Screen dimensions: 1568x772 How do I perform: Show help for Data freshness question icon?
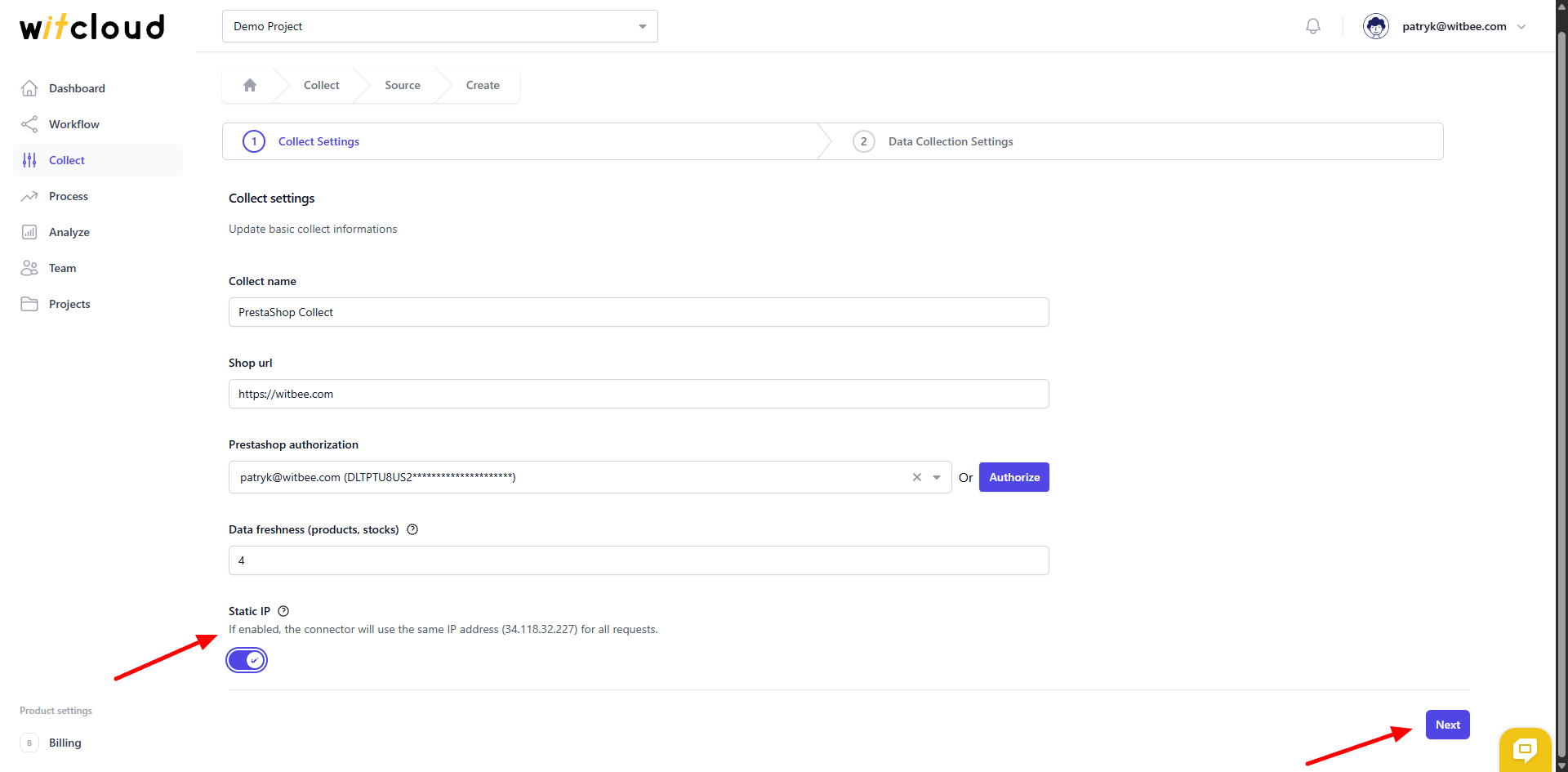click(x=412, y=529)
